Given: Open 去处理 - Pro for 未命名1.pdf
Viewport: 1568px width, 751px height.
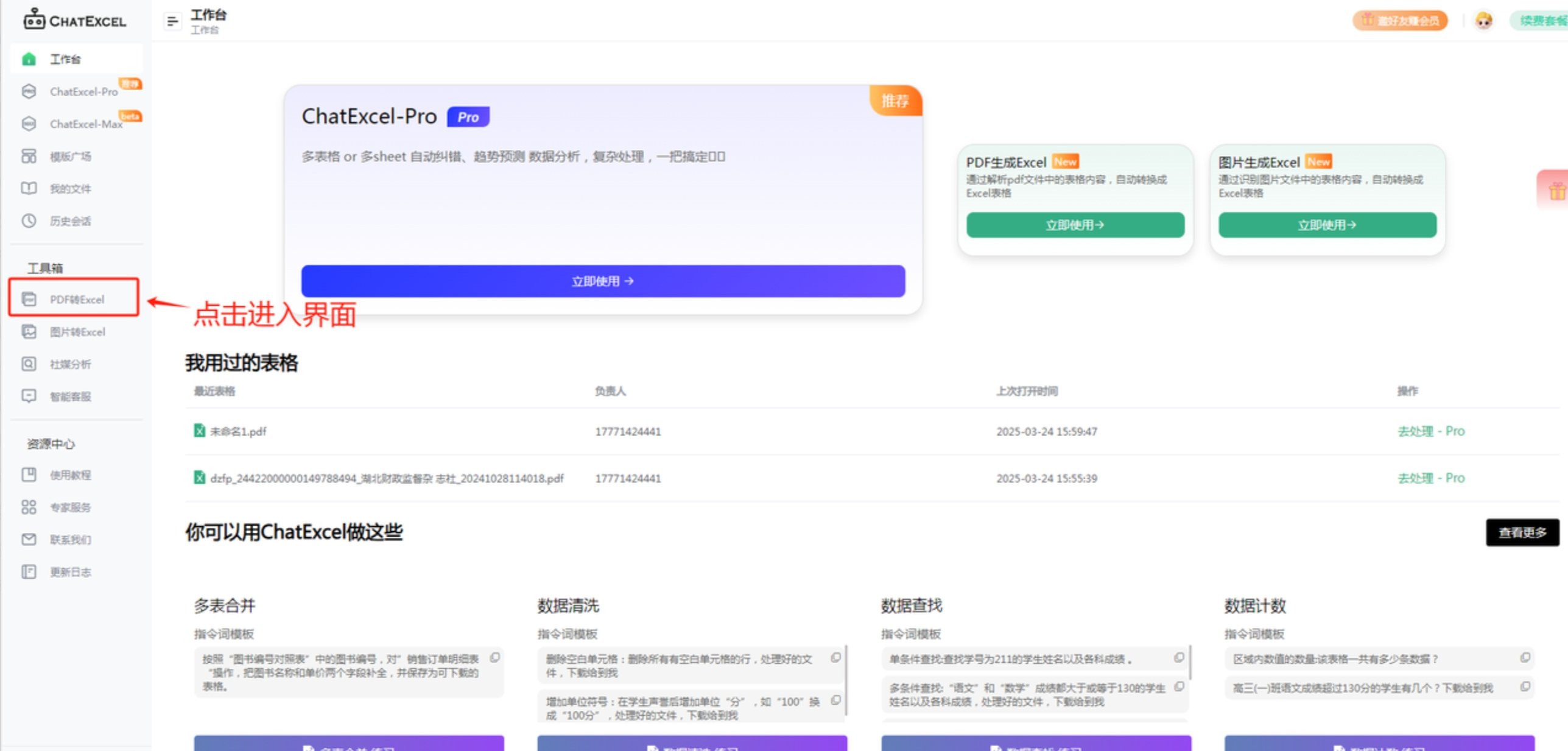Looking at the screenshot, I should point(1431,431).
